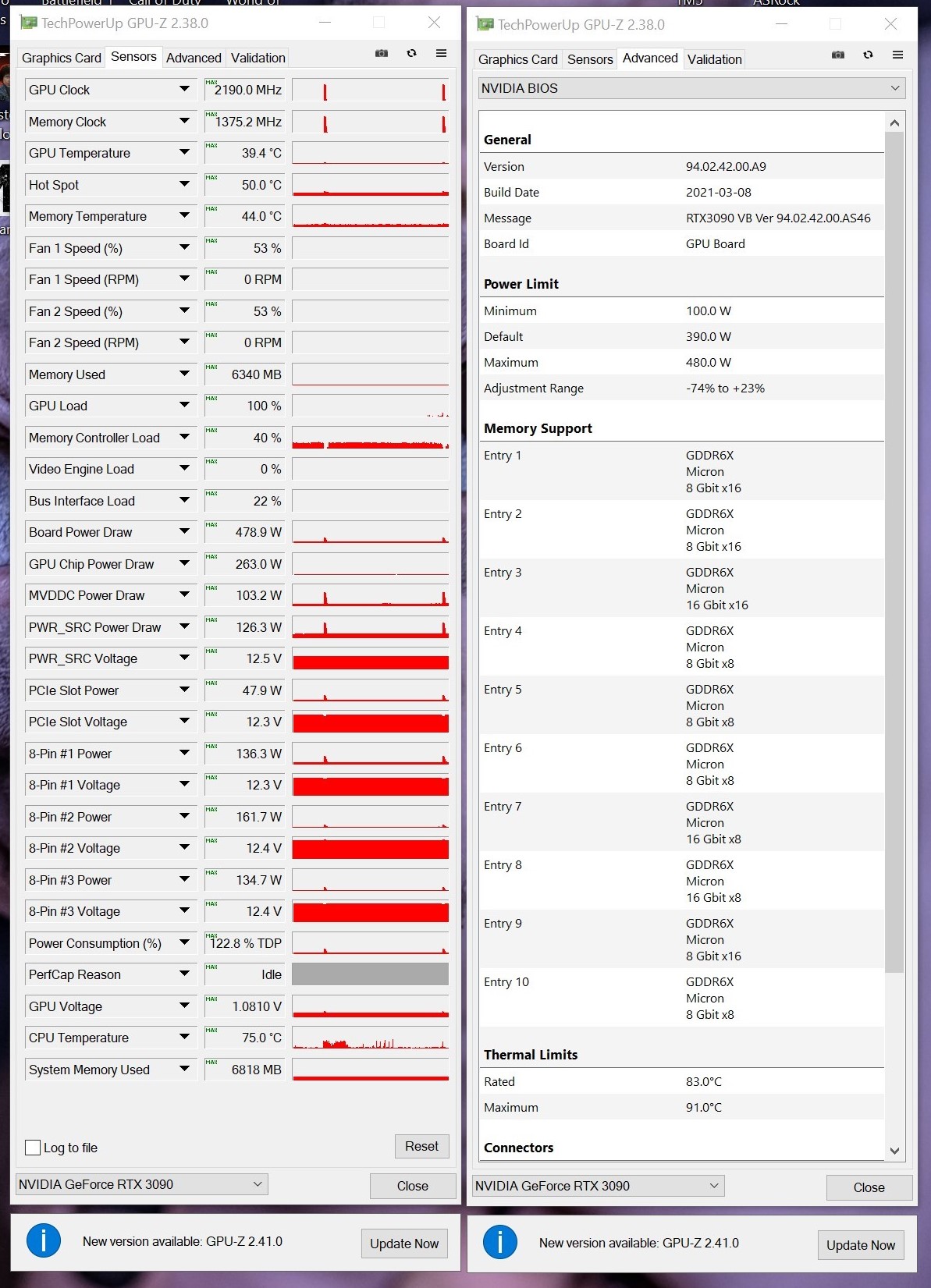Click the Reset button

pos(421,1146)
